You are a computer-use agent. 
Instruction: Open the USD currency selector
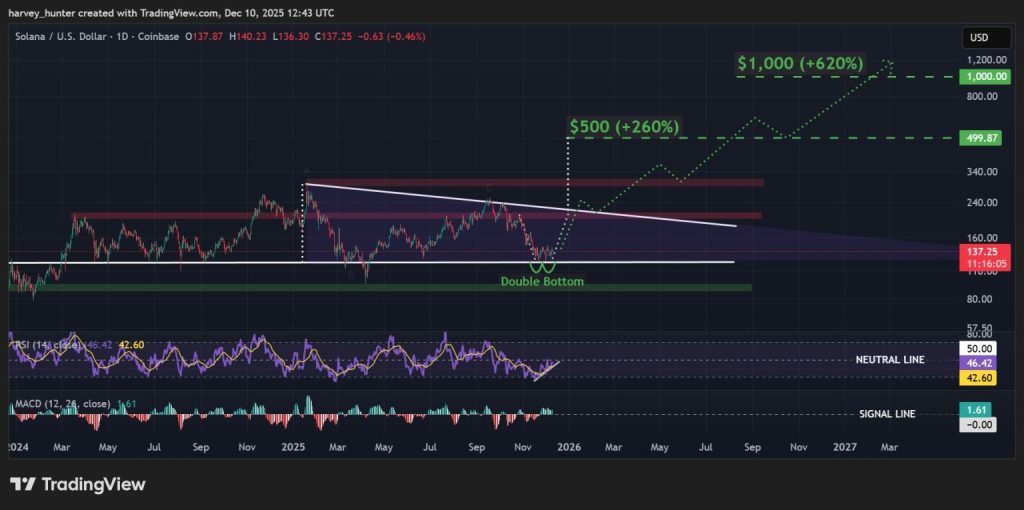(979, 38)
